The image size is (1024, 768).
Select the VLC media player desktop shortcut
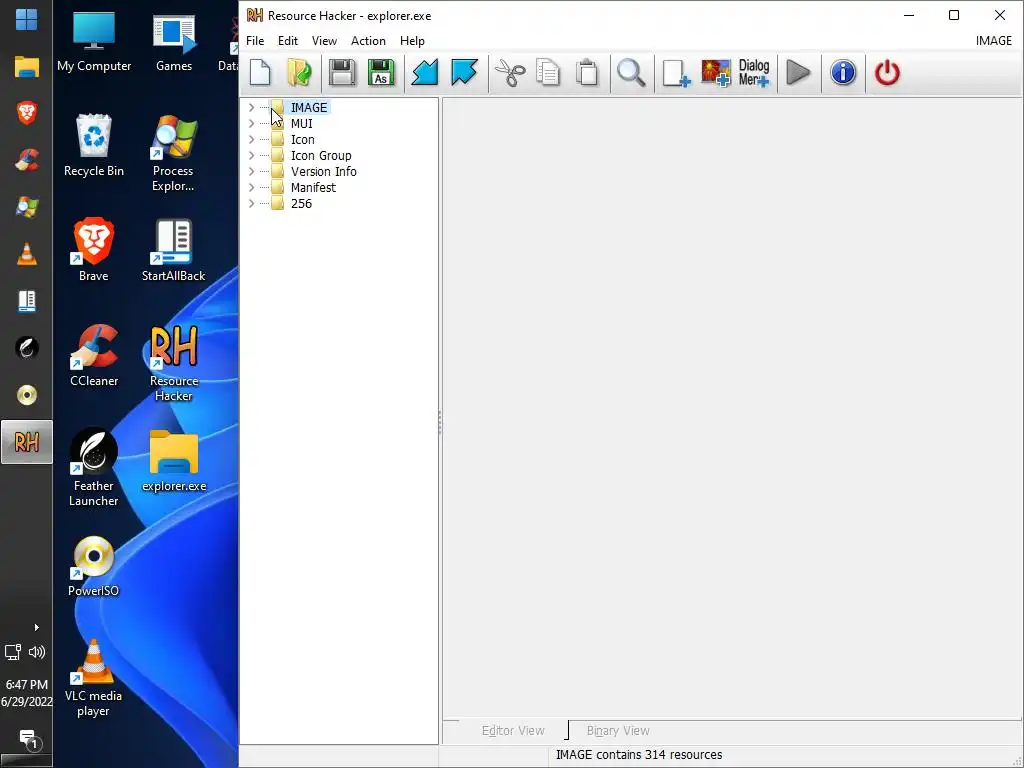point(93,679)
